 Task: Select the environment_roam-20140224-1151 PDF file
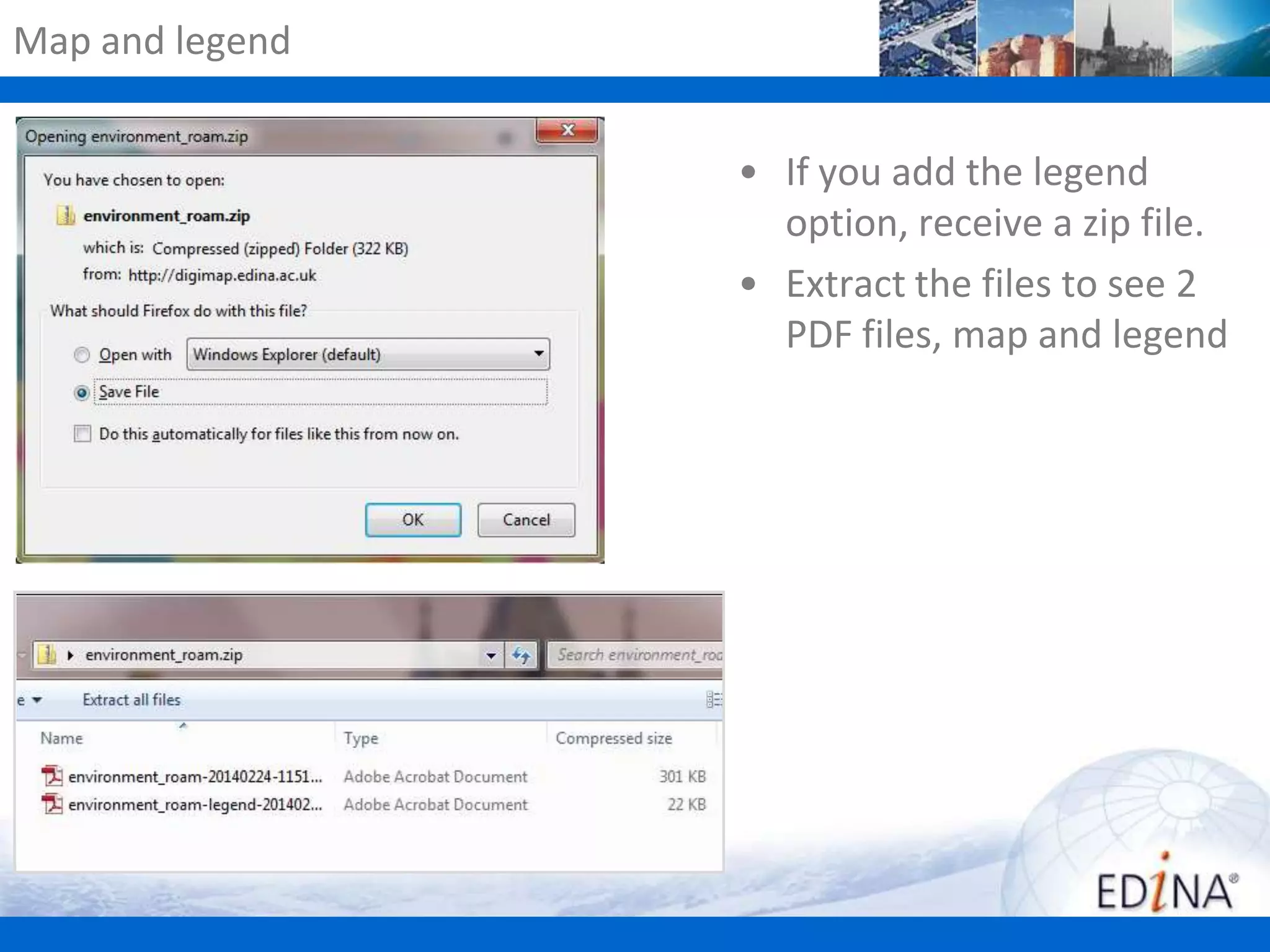click(x=195, y=777)
